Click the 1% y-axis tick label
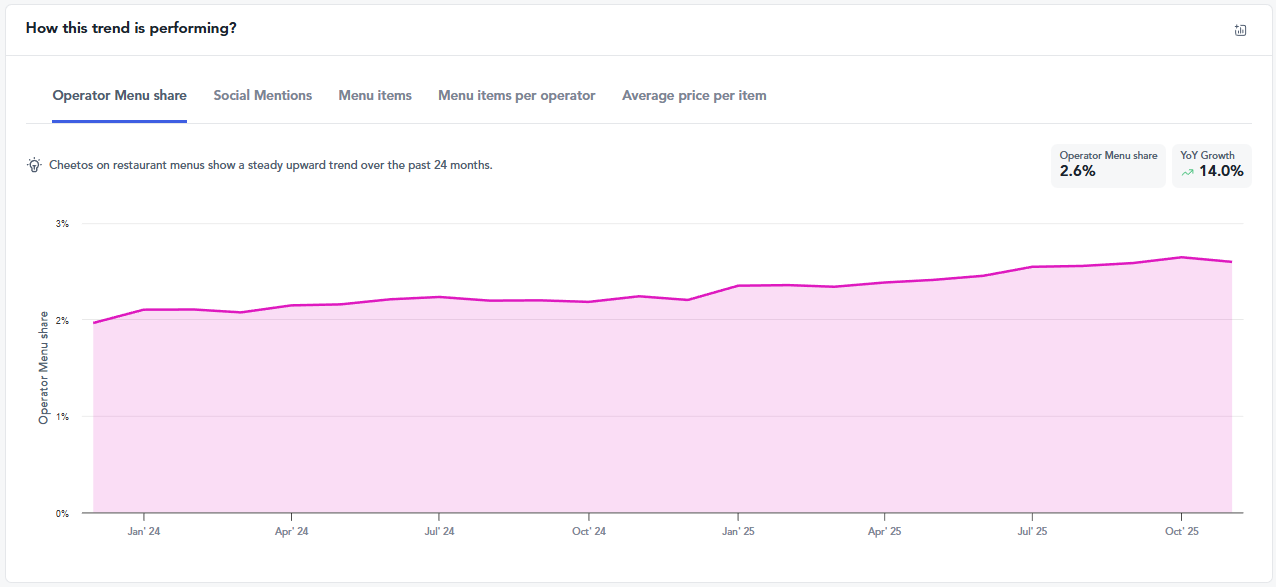The width and height of the screenshot is (1276, 587). 62,417
